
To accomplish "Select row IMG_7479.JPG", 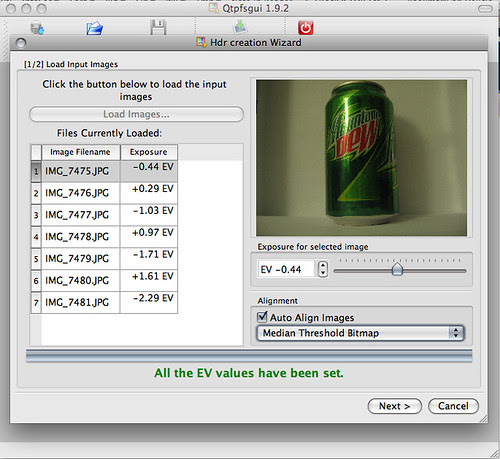I will tap(80, 259).
